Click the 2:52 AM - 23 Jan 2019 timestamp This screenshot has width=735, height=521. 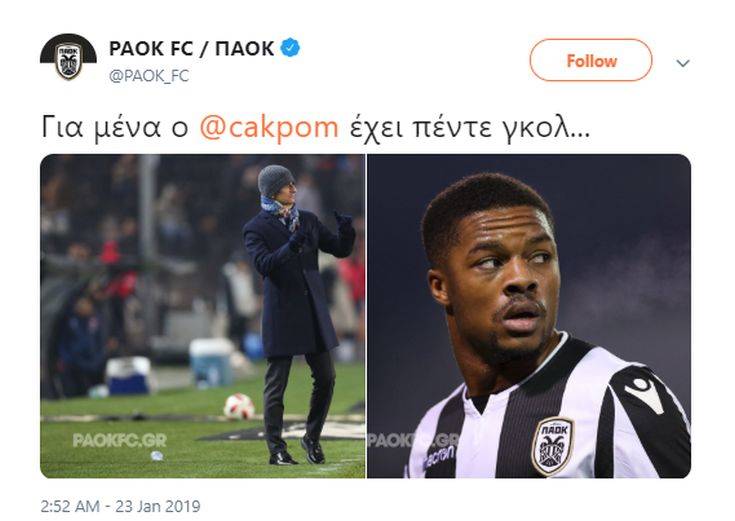120,506
